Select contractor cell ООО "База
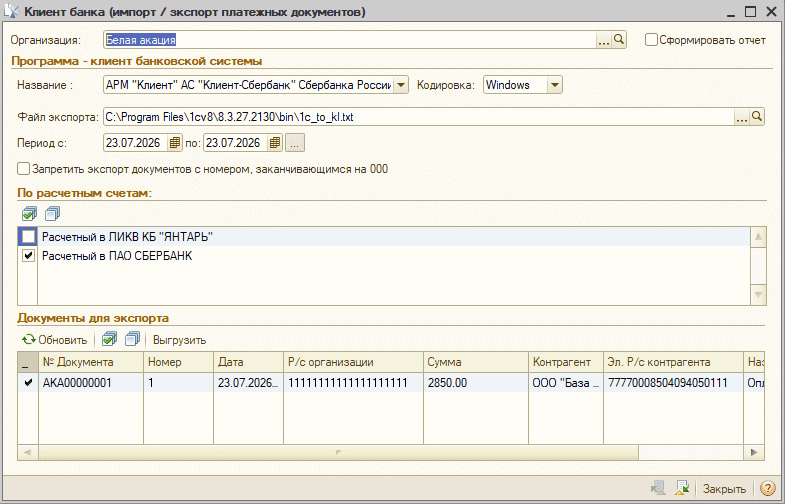785x504 pixels. coord(566,383)
